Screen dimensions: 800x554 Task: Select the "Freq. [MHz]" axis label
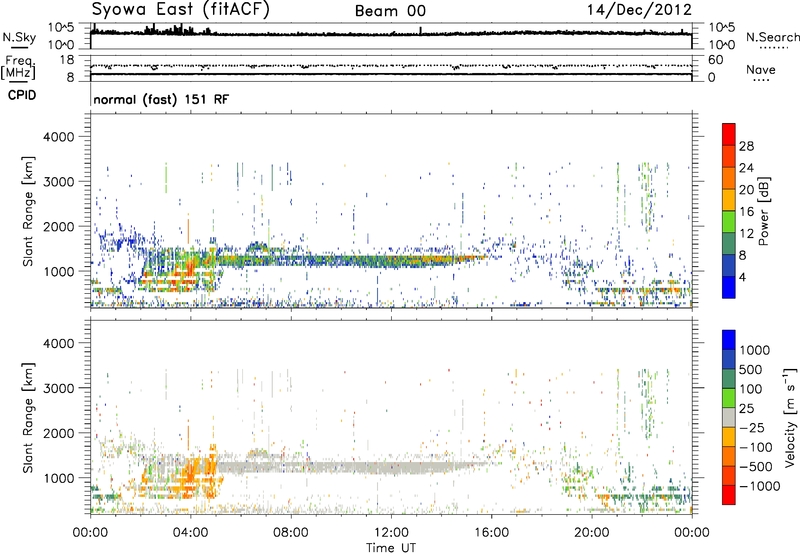(x=18, y=68)
